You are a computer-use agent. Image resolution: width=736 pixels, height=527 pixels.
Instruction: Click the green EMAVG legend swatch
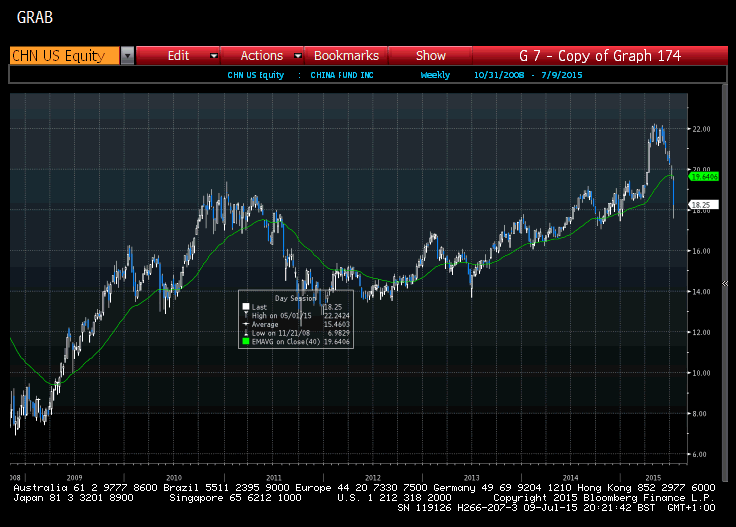[244, 342]
